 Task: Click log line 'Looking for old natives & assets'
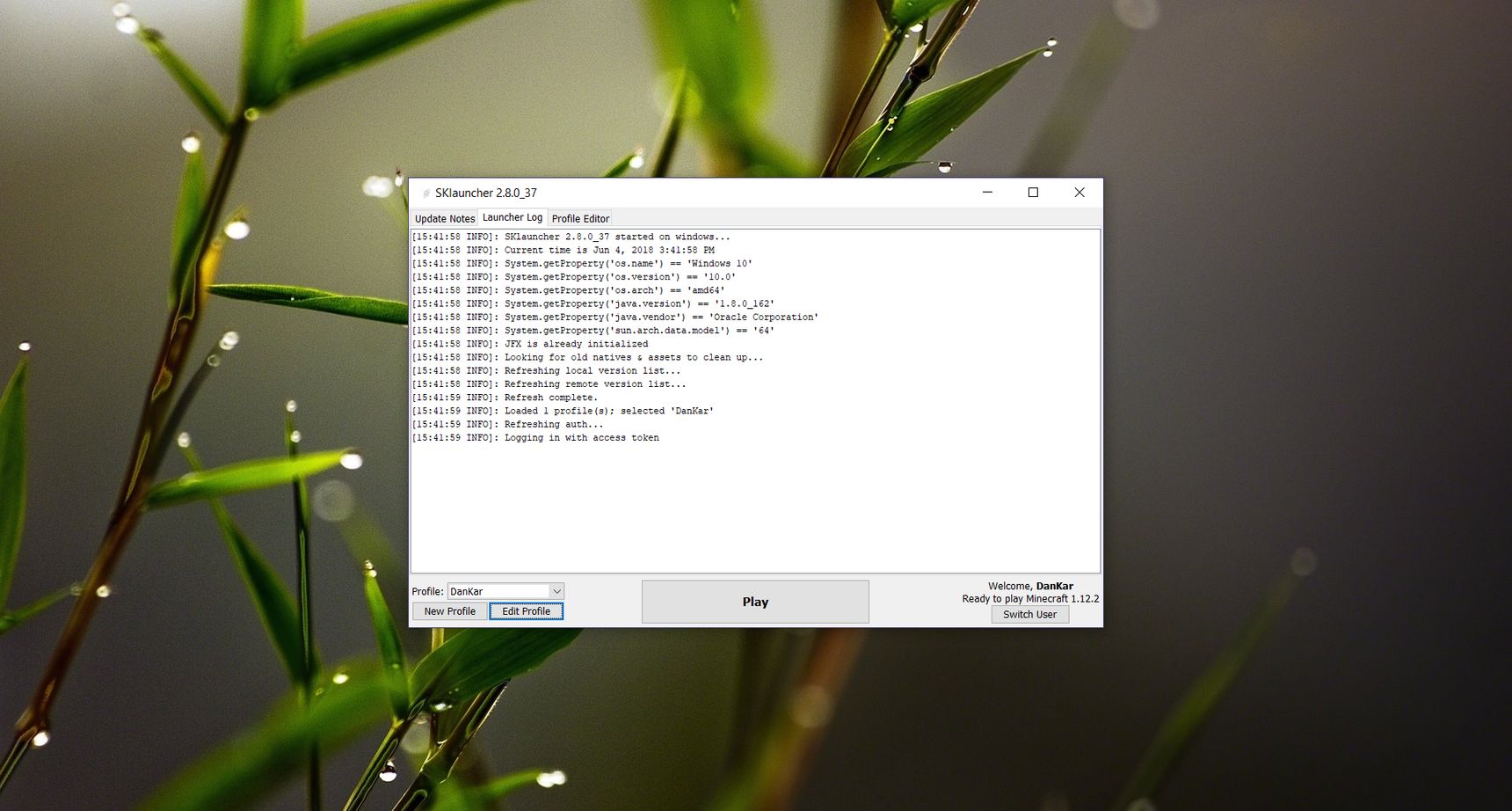587,357
